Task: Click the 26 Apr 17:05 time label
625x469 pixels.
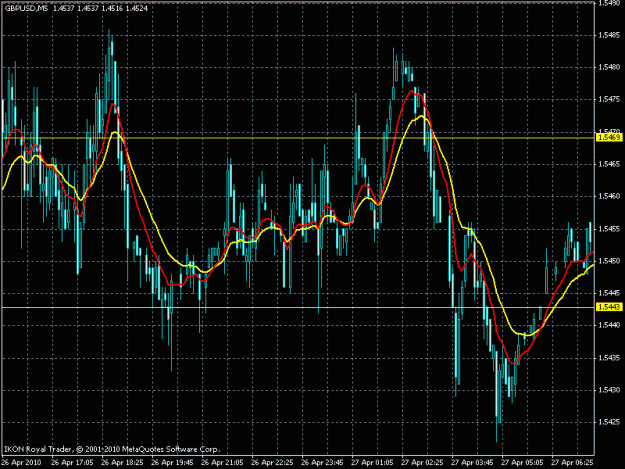Action: click(x=72, y=463)
